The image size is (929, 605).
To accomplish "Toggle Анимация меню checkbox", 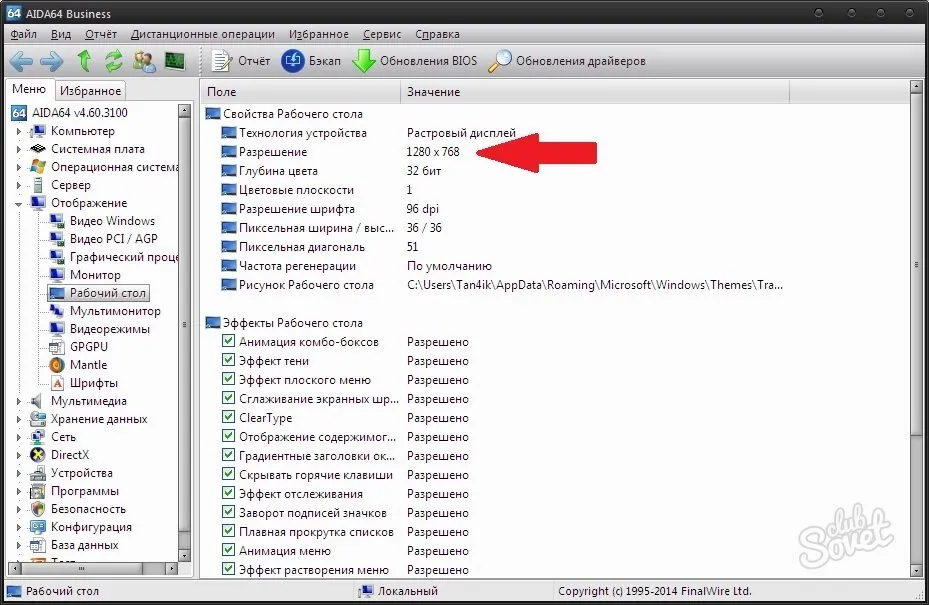I will tap(228, 549).
